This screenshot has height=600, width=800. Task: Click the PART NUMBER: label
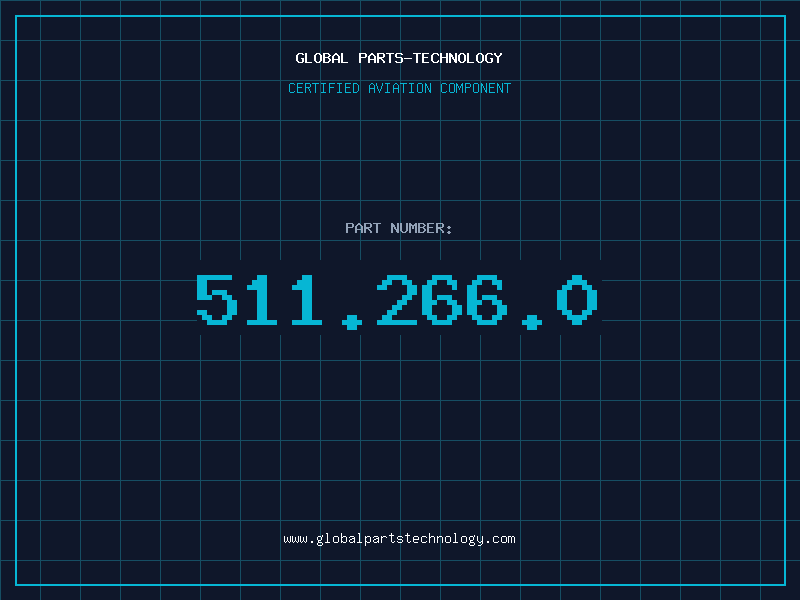(x=399, y=228)
